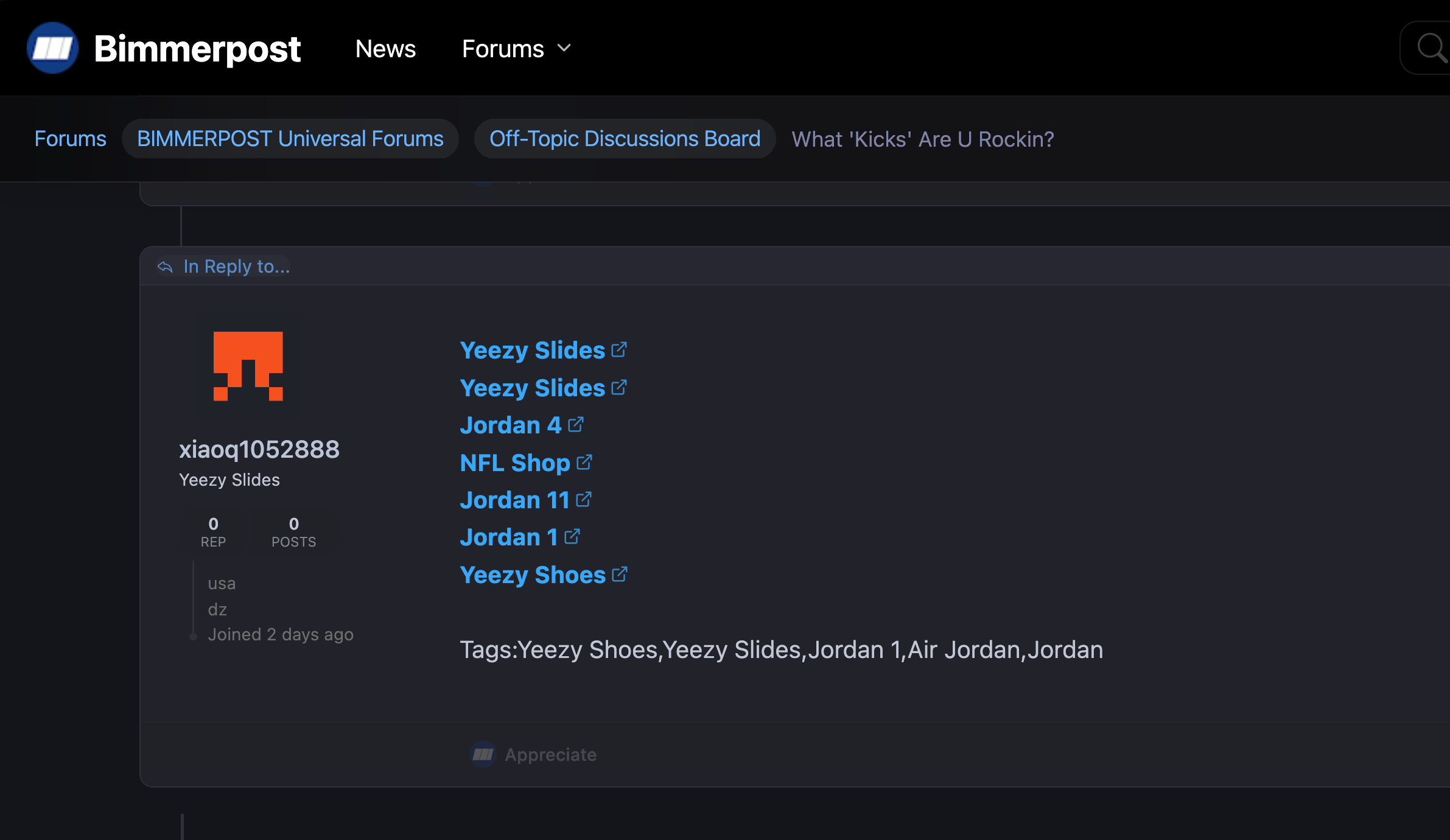
Task: Open the Jordan 4 link
Action: tap(510, 425)
